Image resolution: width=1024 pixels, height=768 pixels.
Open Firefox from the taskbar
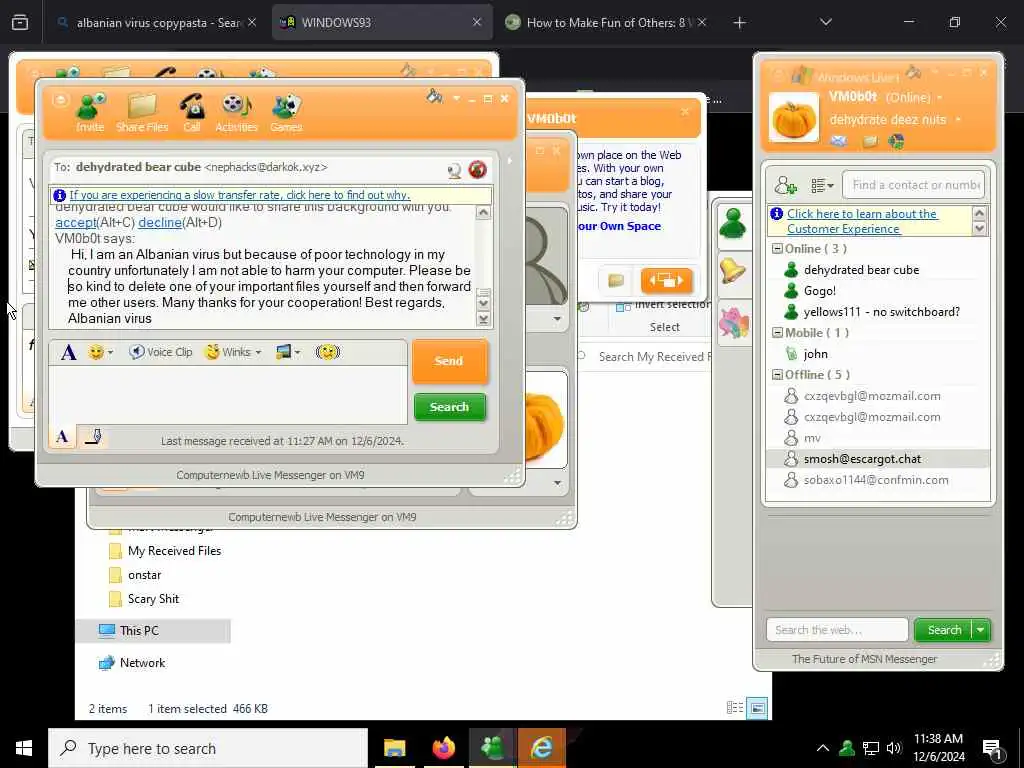(443, 748)
